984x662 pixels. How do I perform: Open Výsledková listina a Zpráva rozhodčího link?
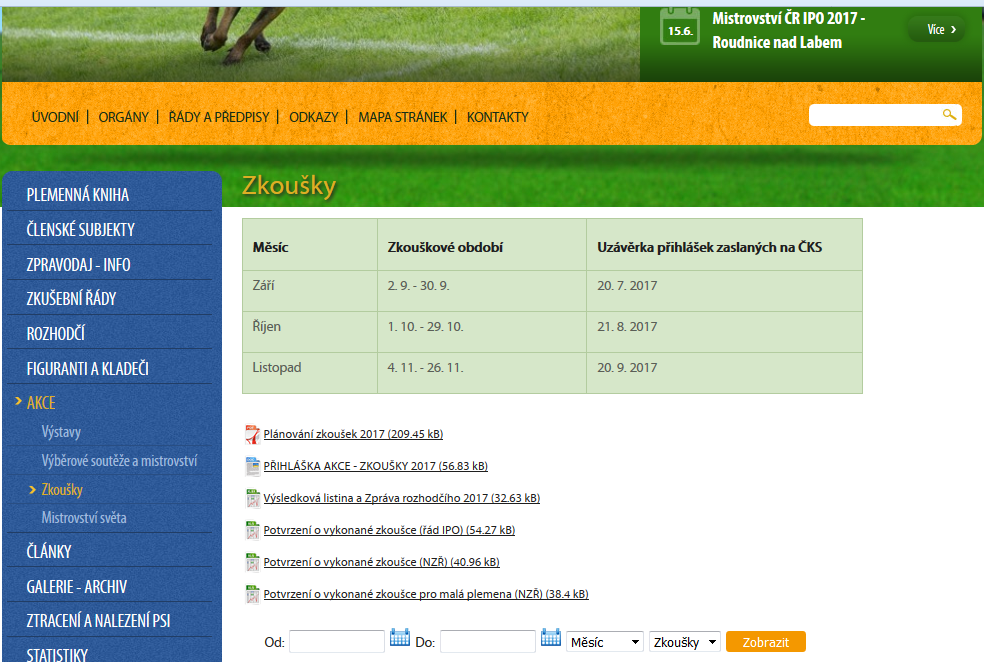(402, 498)
